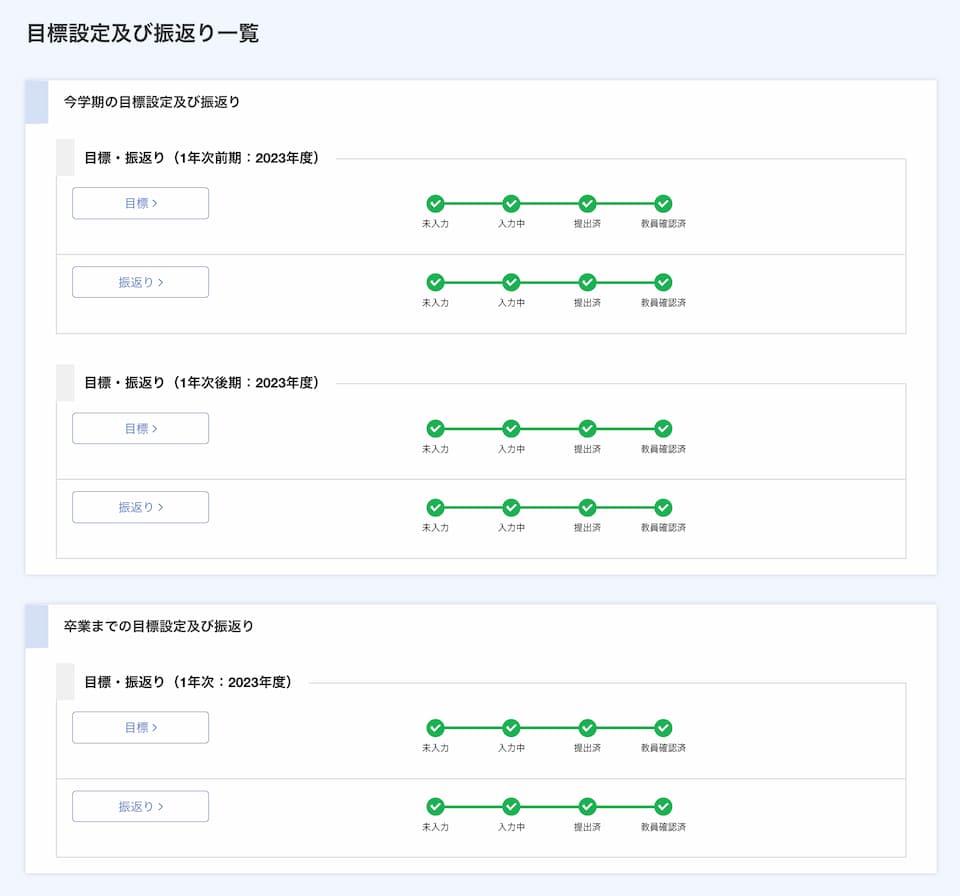
Task: Click 提出済 check icon in 1年次後期 目標 row
Action: click(587, 428)
